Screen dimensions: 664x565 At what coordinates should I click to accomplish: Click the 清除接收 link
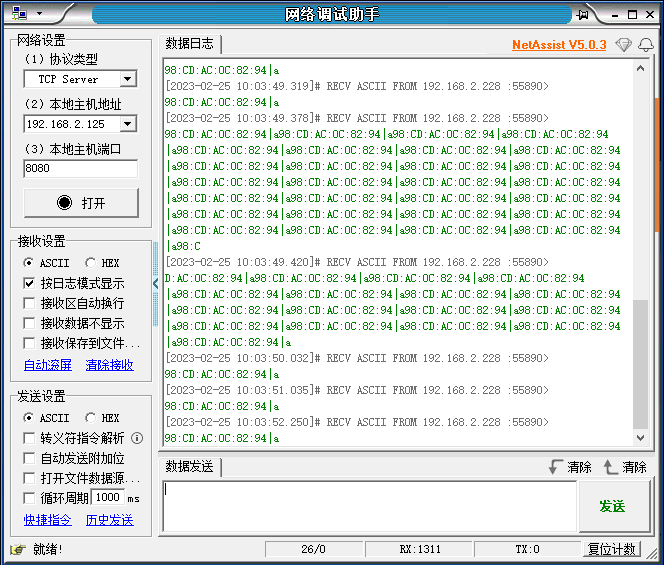(110, 365)
